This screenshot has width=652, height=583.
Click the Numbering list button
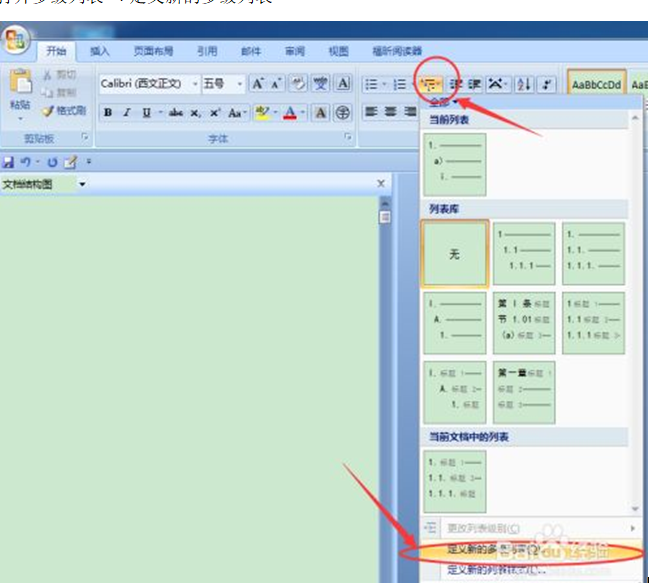click(x=400, y=84)
